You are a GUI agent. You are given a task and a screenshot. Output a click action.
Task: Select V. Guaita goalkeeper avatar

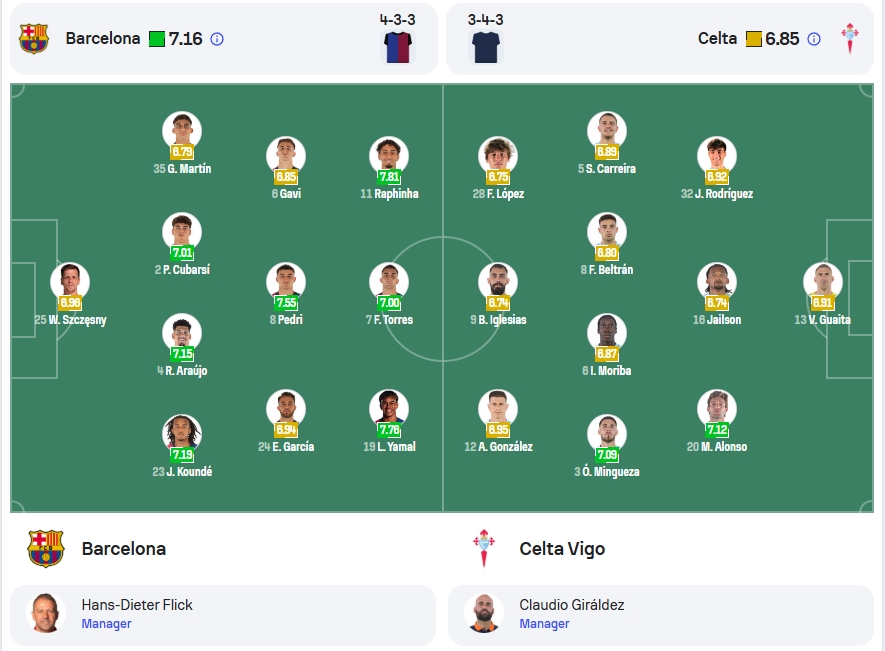(822, 282)
